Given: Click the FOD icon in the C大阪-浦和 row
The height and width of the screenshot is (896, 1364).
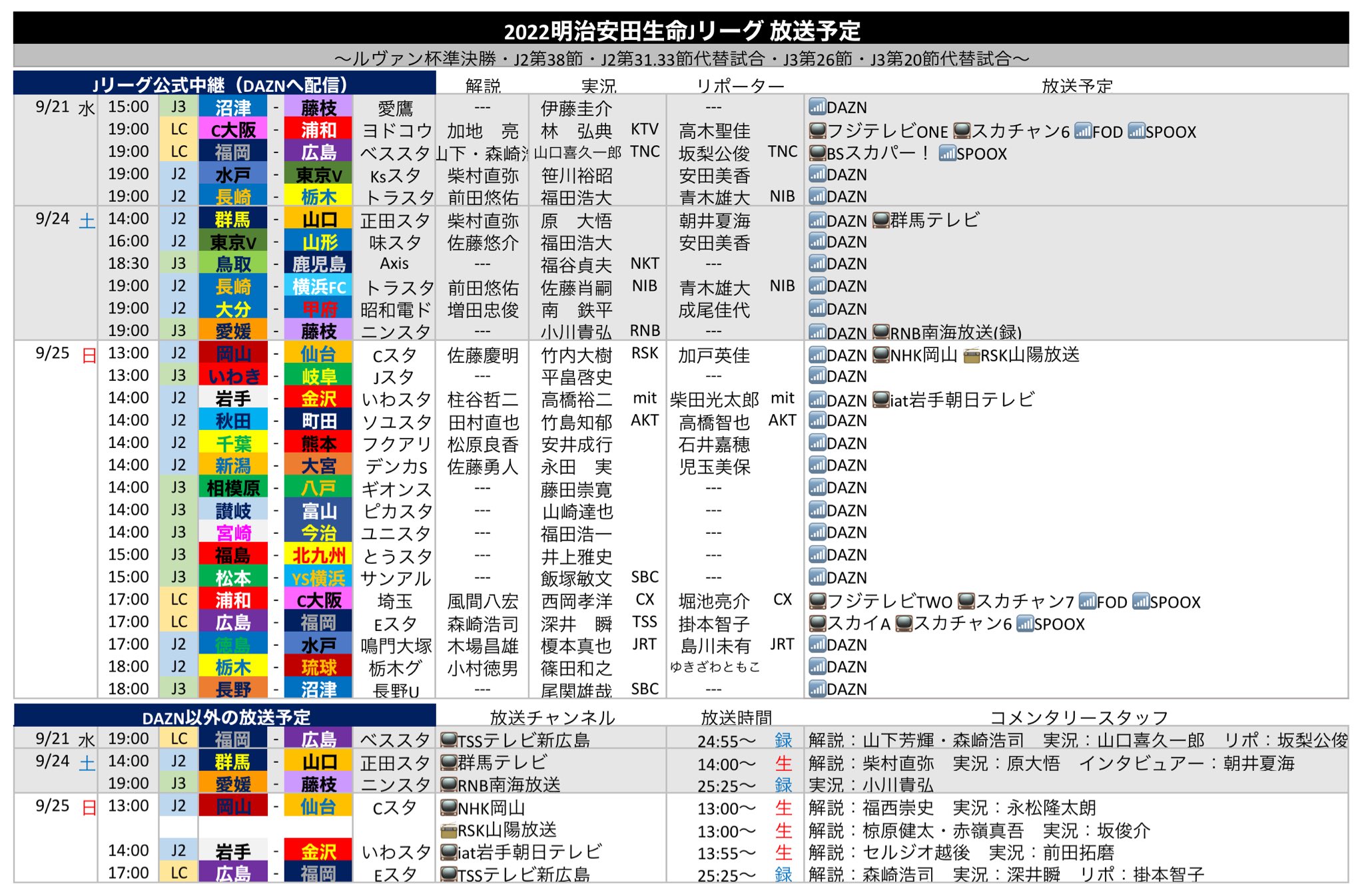Looking at the screenshot, I should [x=1083, y=130].
